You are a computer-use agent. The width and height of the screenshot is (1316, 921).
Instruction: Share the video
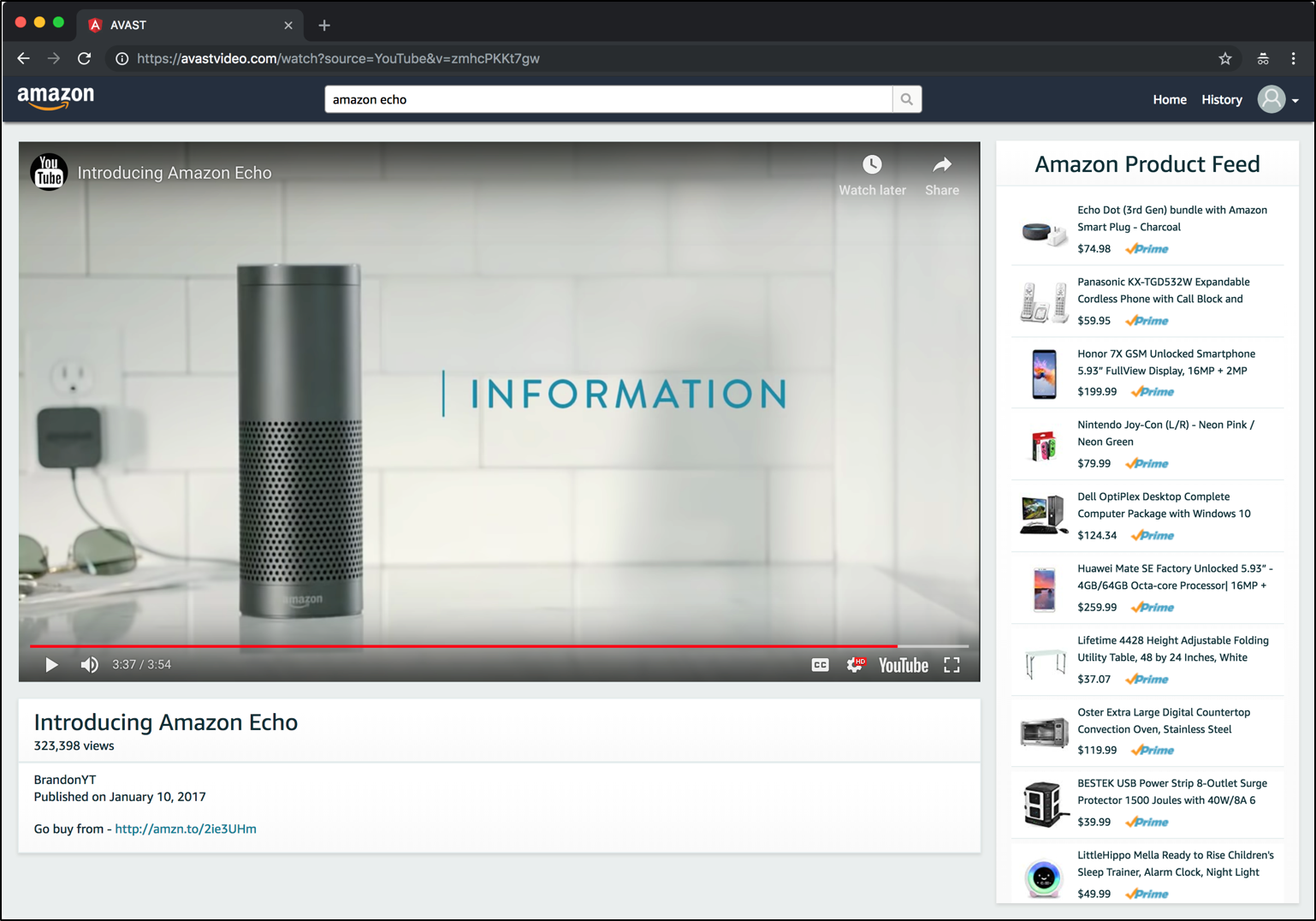point(942,175)
